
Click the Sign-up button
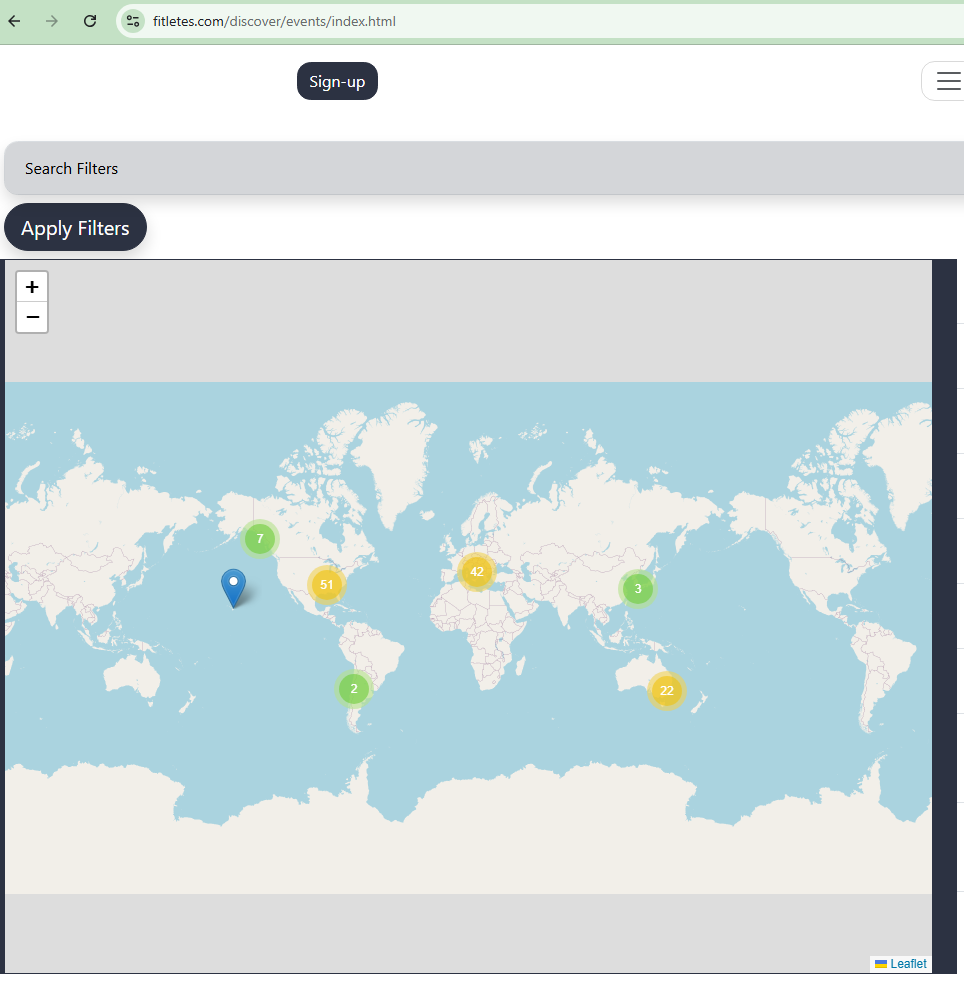tap(337, 81)
